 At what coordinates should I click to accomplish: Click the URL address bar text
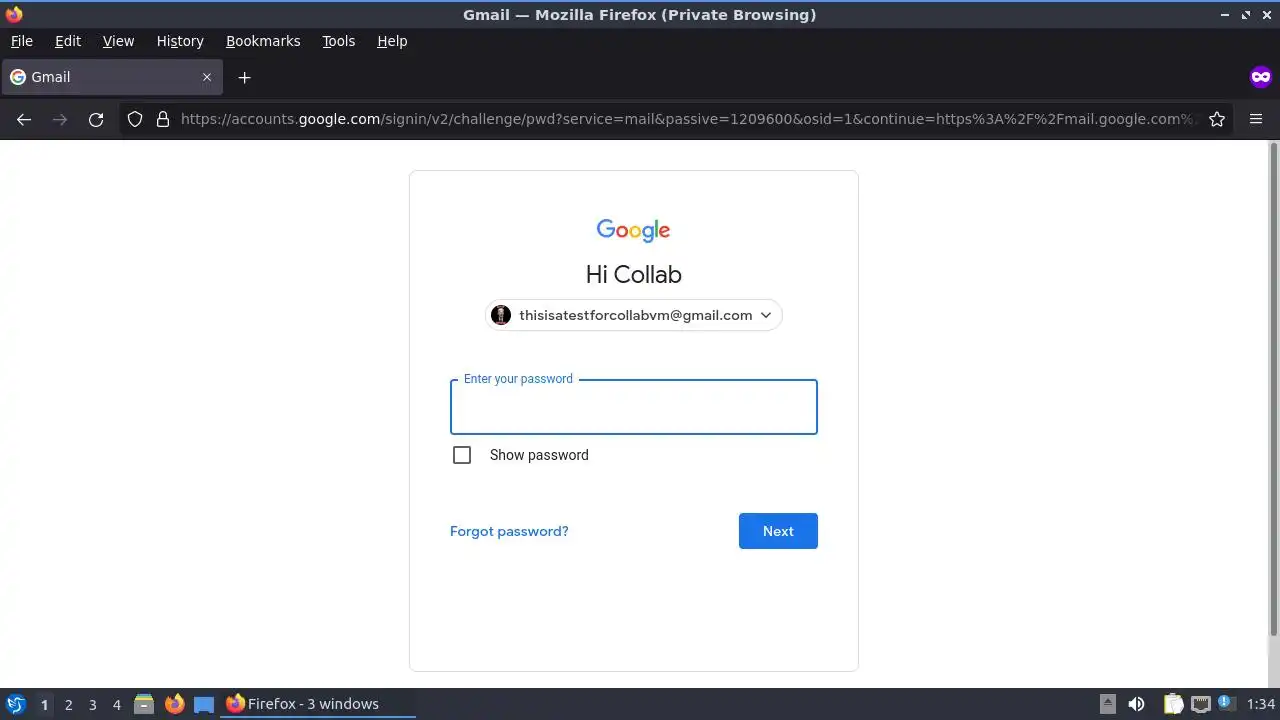coord(688,119)
